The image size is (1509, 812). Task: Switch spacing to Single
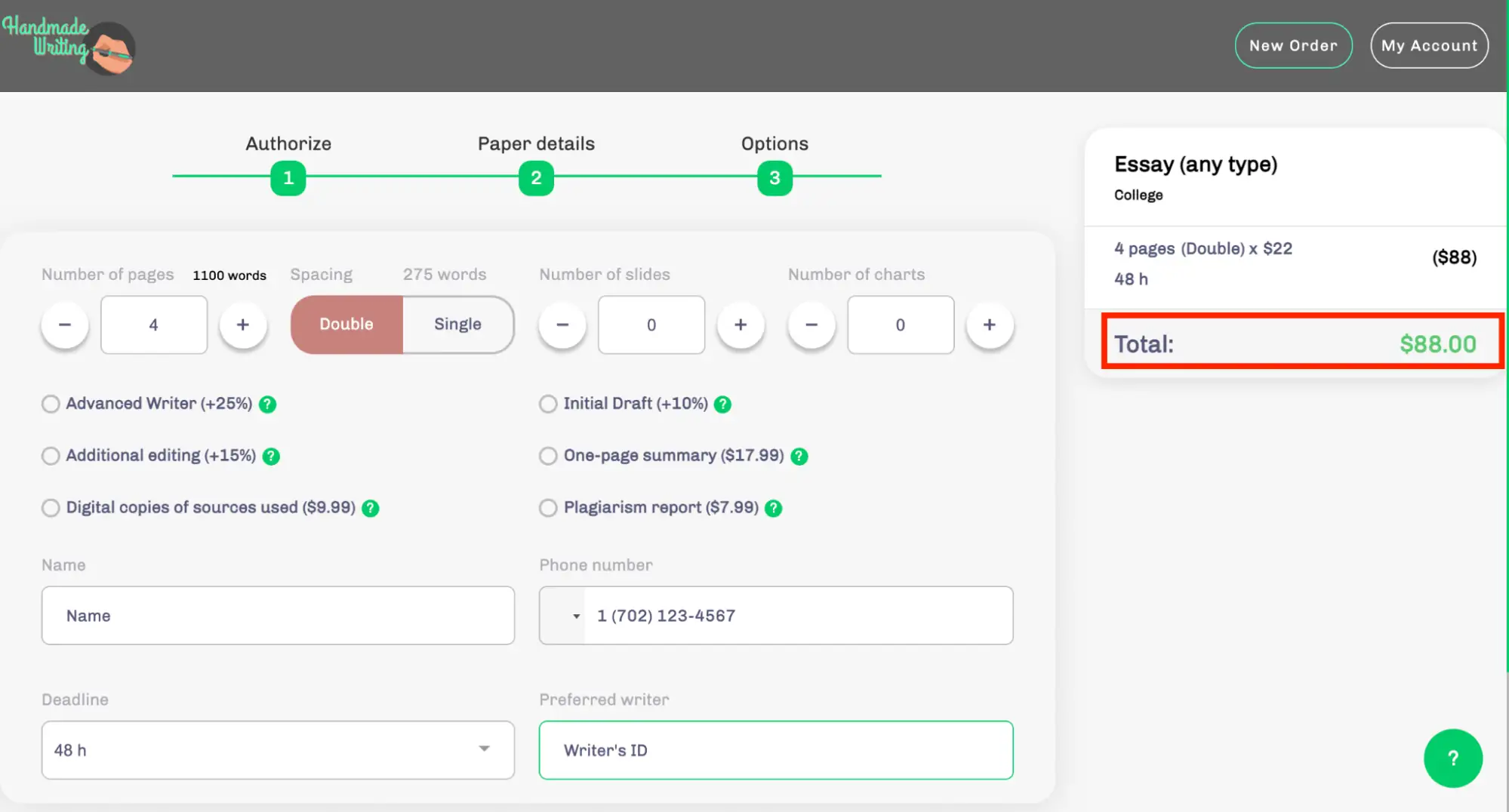point(457,324)
